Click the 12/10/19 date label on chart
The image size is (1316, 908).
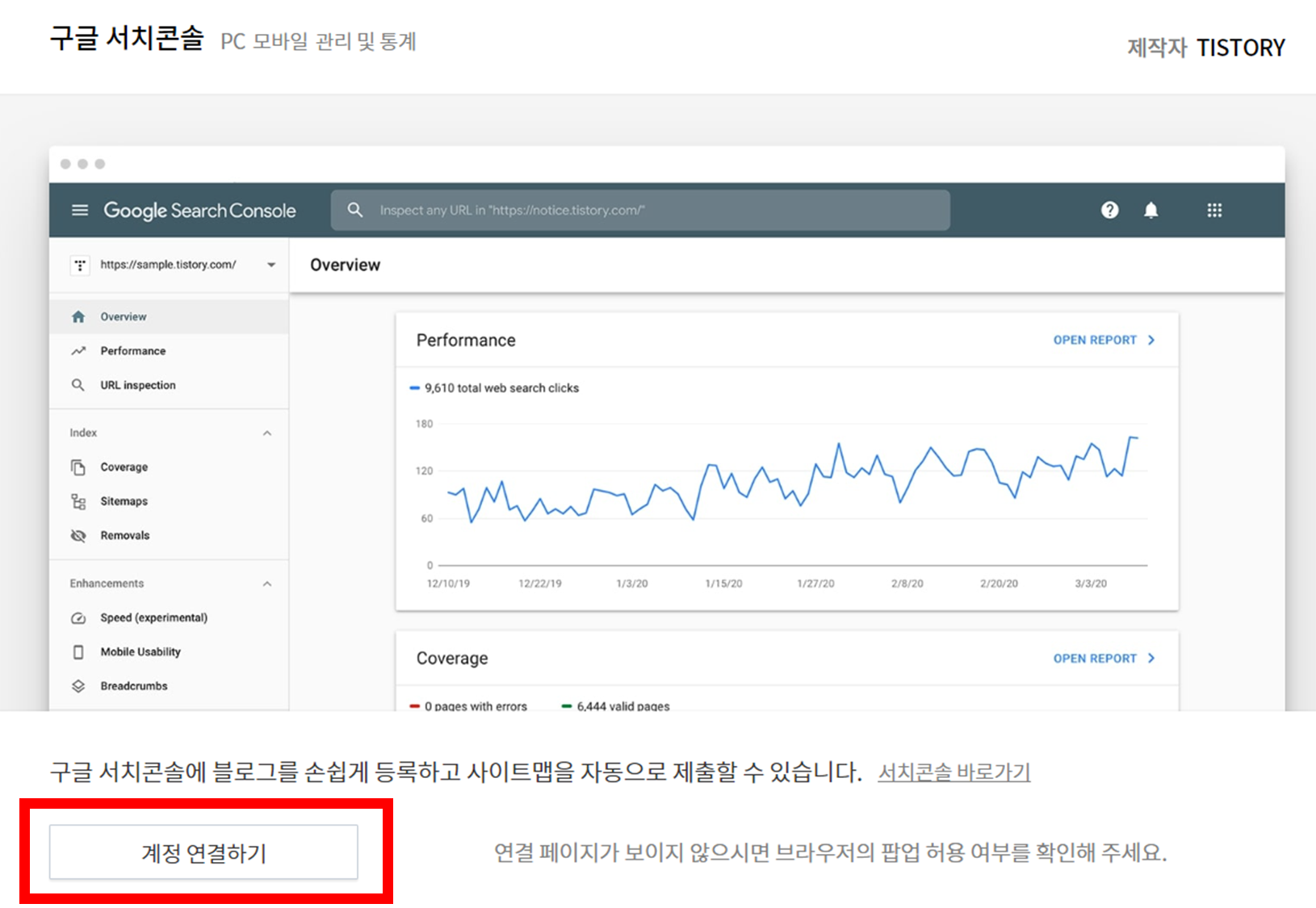(448, 584)
